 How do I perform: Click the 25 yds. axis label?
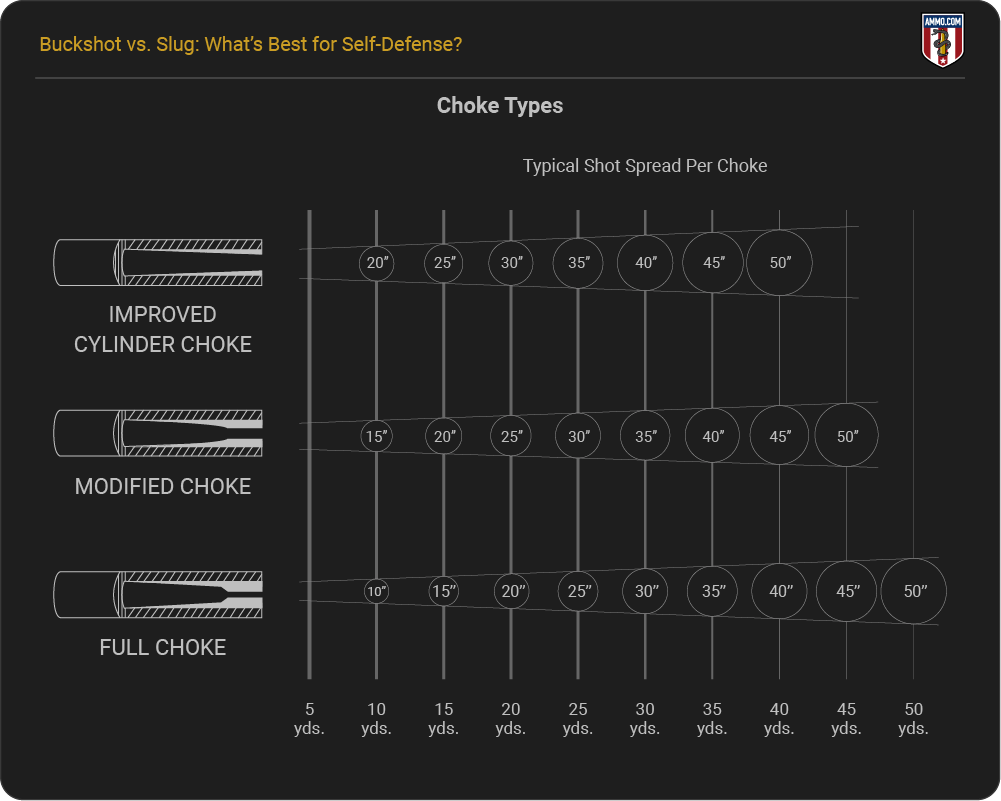[578, 718]
